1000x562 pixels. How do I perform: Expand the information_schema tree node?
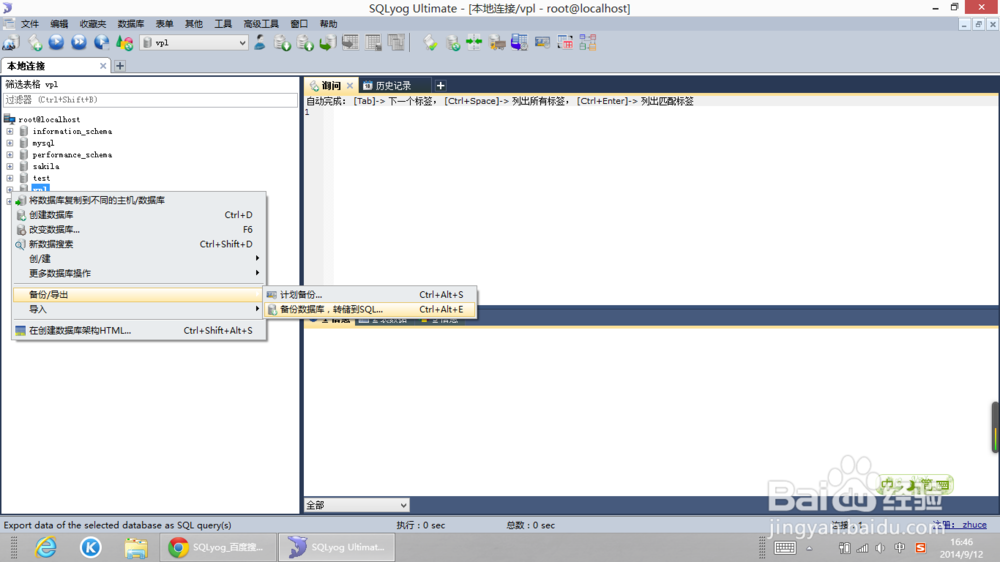[10, 131]
